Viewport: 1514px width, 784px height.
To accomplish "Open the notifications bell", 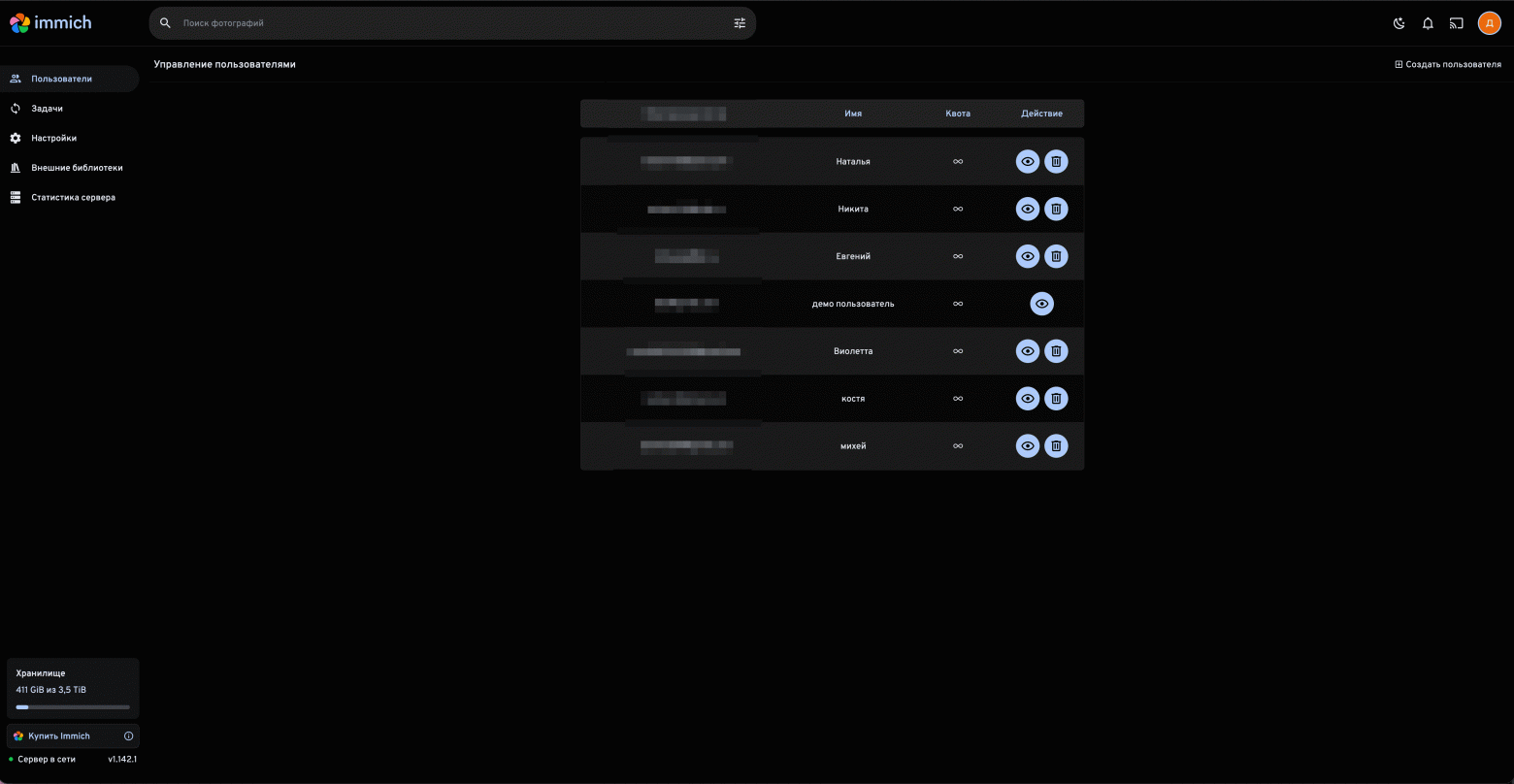I will pos(1428,23).
